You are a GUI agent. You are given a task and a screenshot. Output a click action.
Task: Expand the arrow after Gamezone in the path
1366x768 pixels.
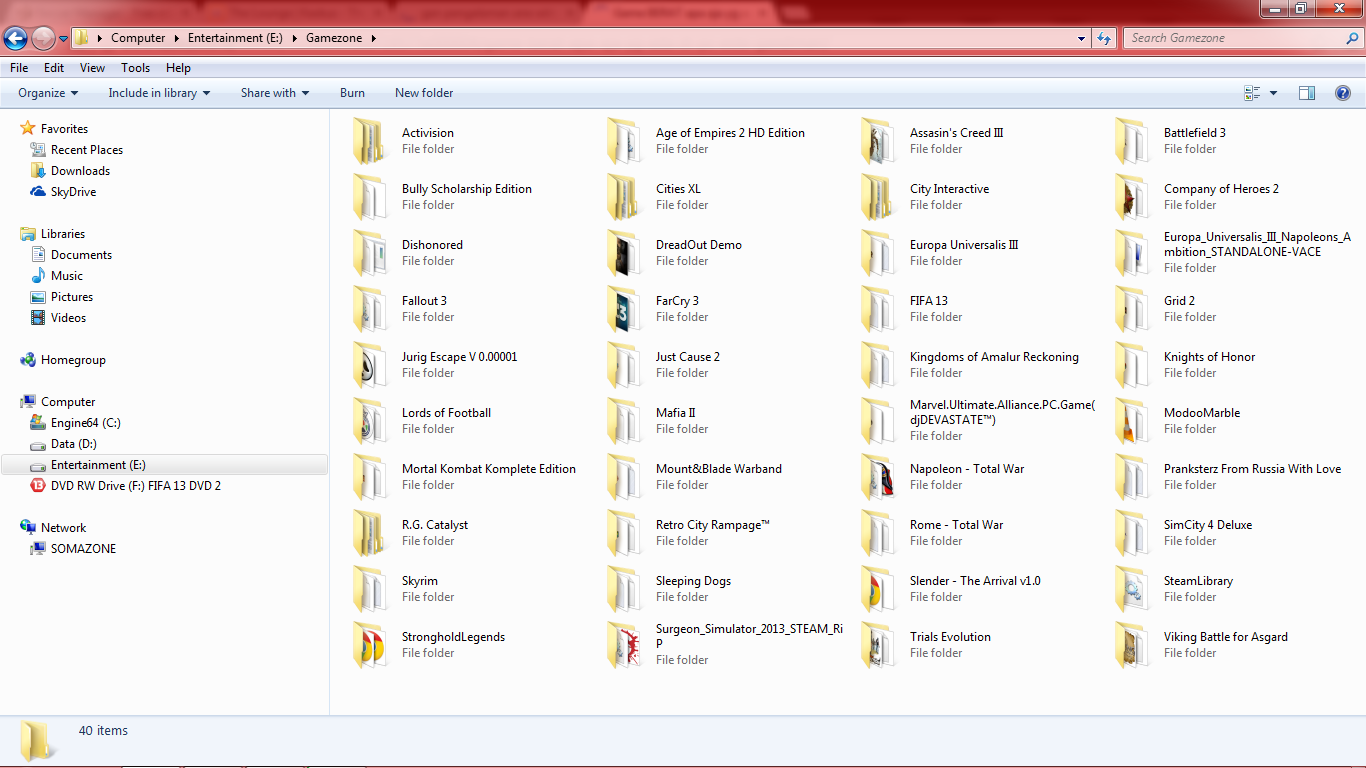374,38
